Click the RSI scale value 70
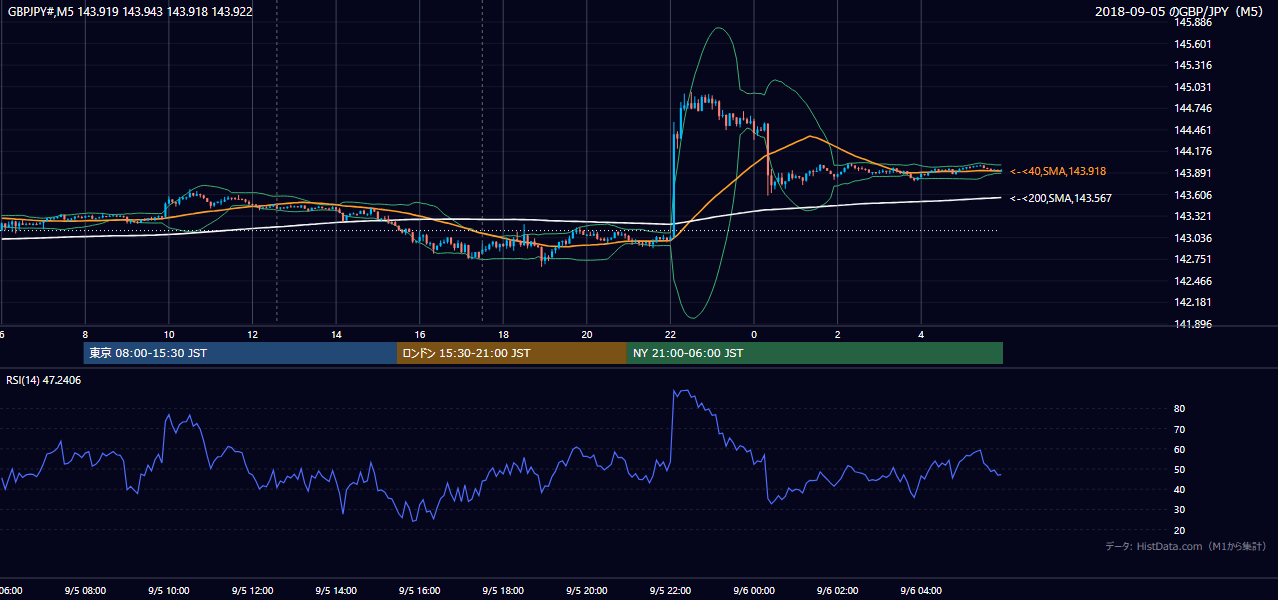 coord(1180,429)
